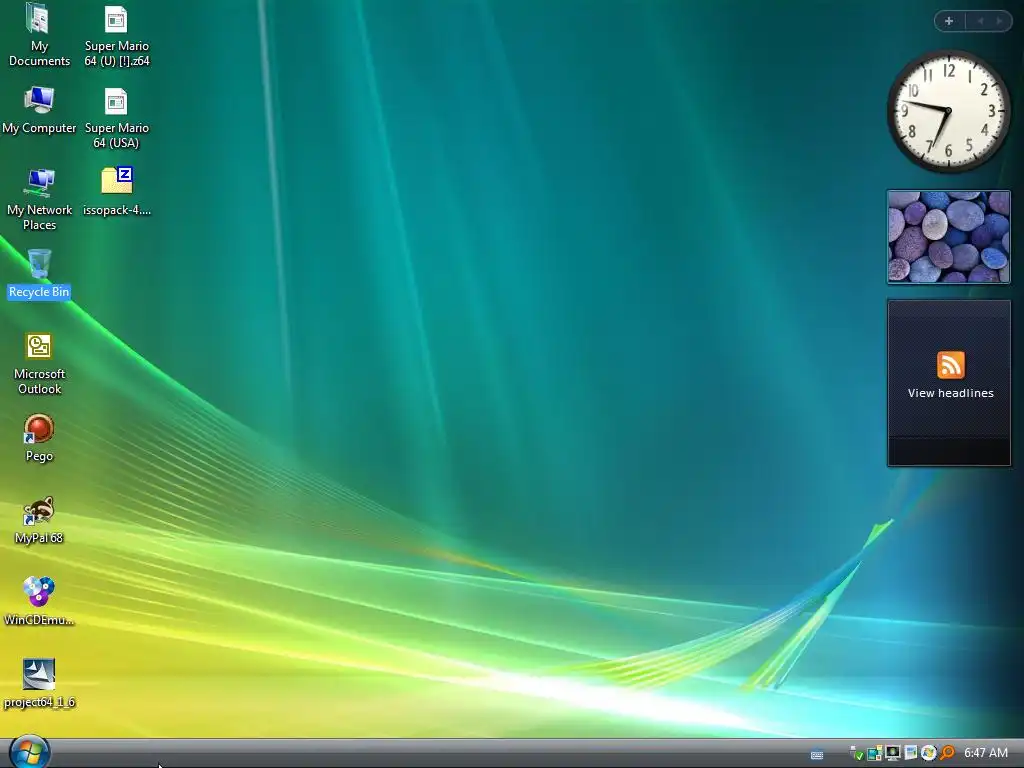
Task: Click the pebbles slideshow gadget picture
Action: click(948, 237)
